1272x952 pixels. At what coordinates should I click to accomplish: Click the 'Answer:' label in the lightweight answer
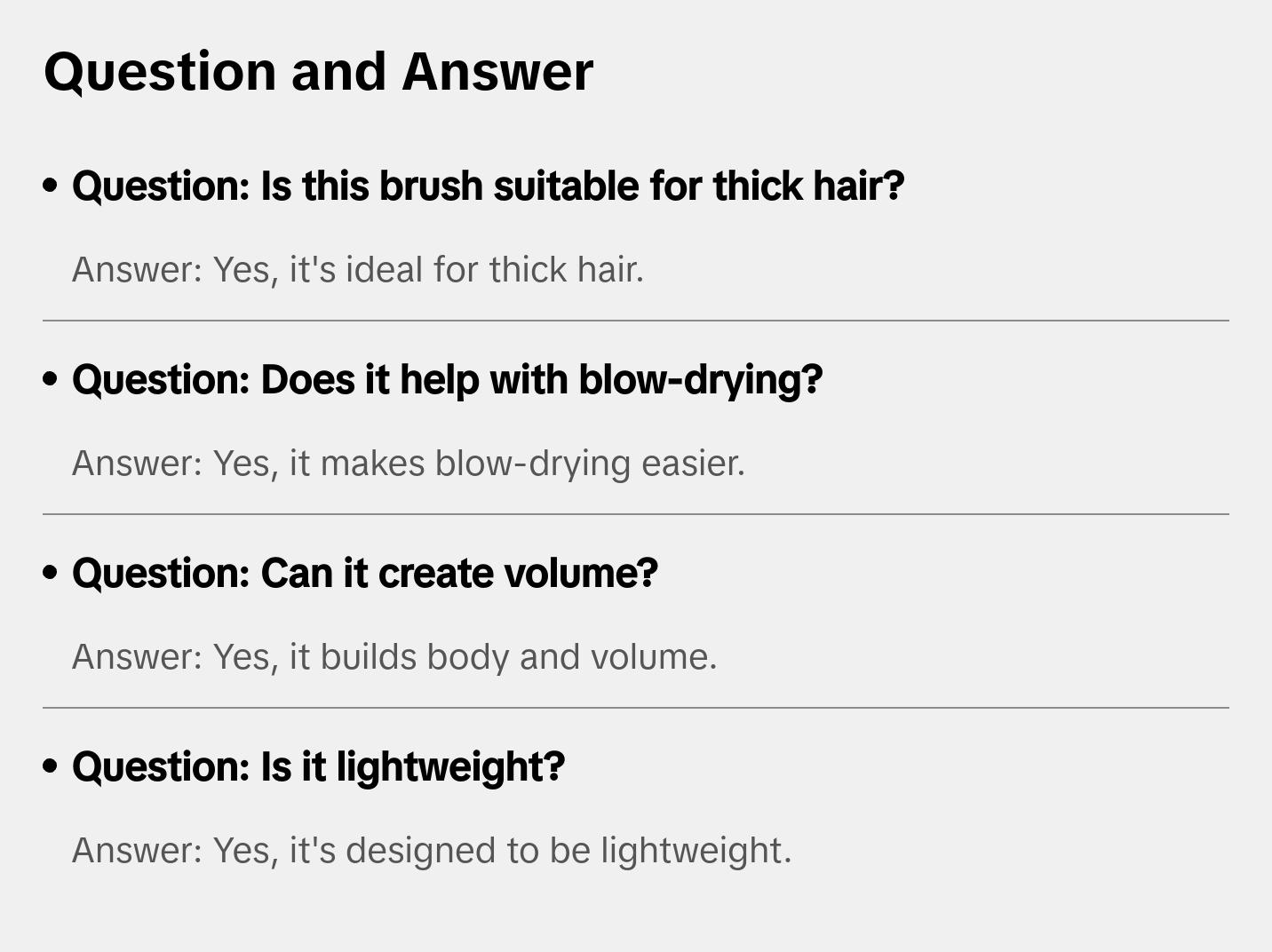tap(138, 851)
